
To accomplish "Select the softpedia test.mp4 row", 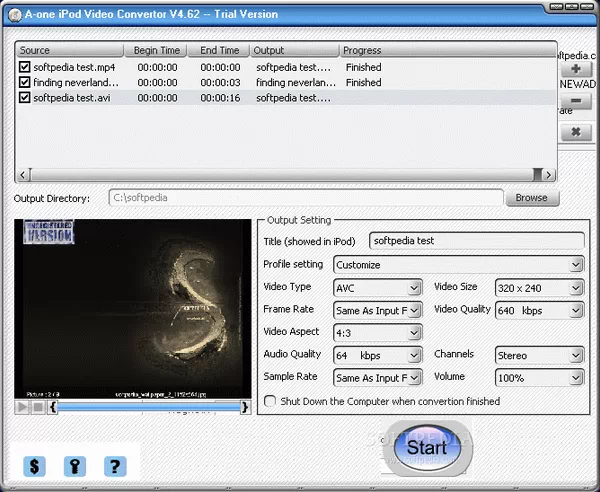I will point(286,67).
